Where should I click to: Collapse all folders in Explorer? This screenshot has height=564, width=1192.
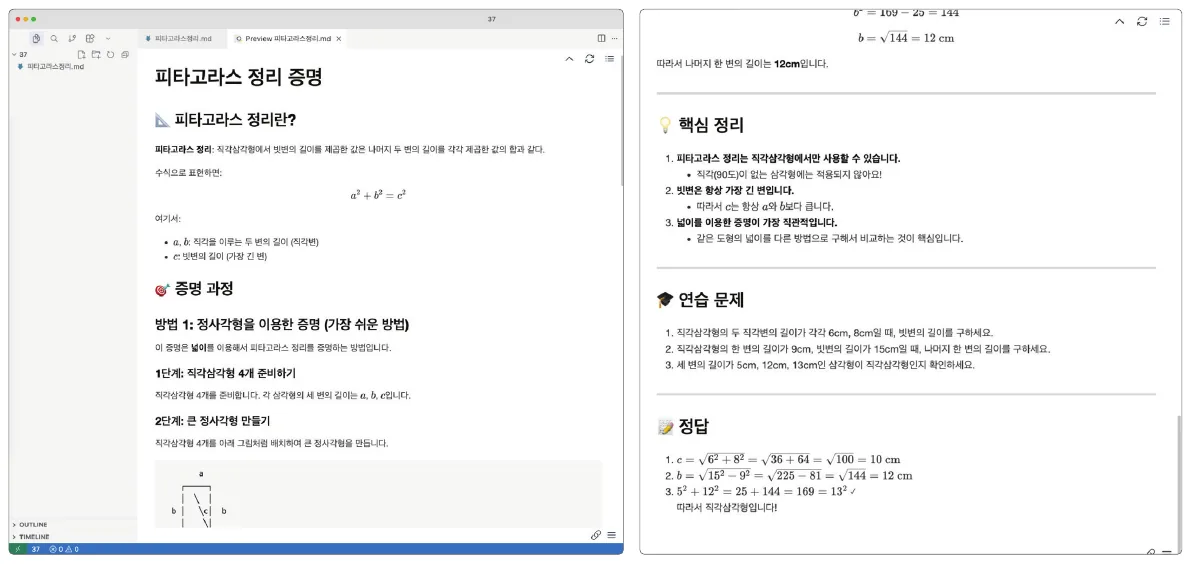[x=125, y=55]
